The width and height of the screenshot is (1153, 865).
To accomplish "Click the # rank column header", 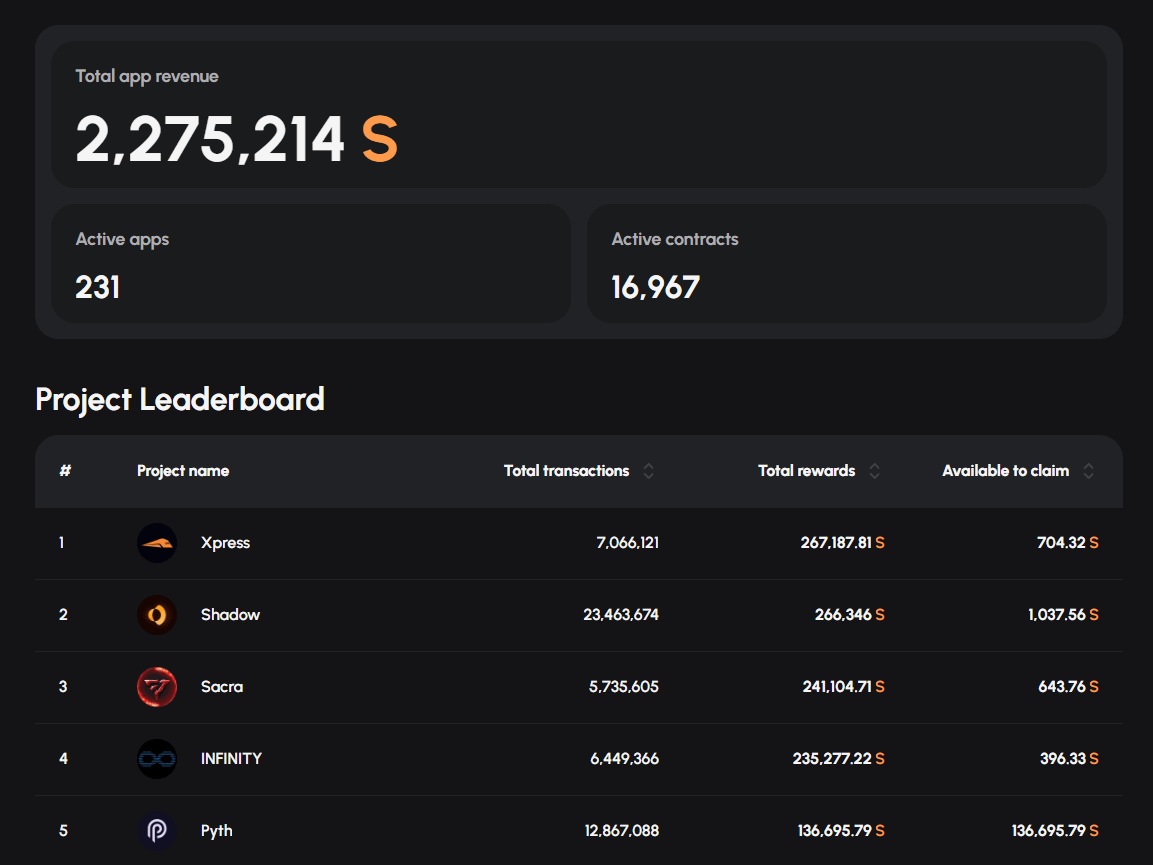I will point(65,471).
